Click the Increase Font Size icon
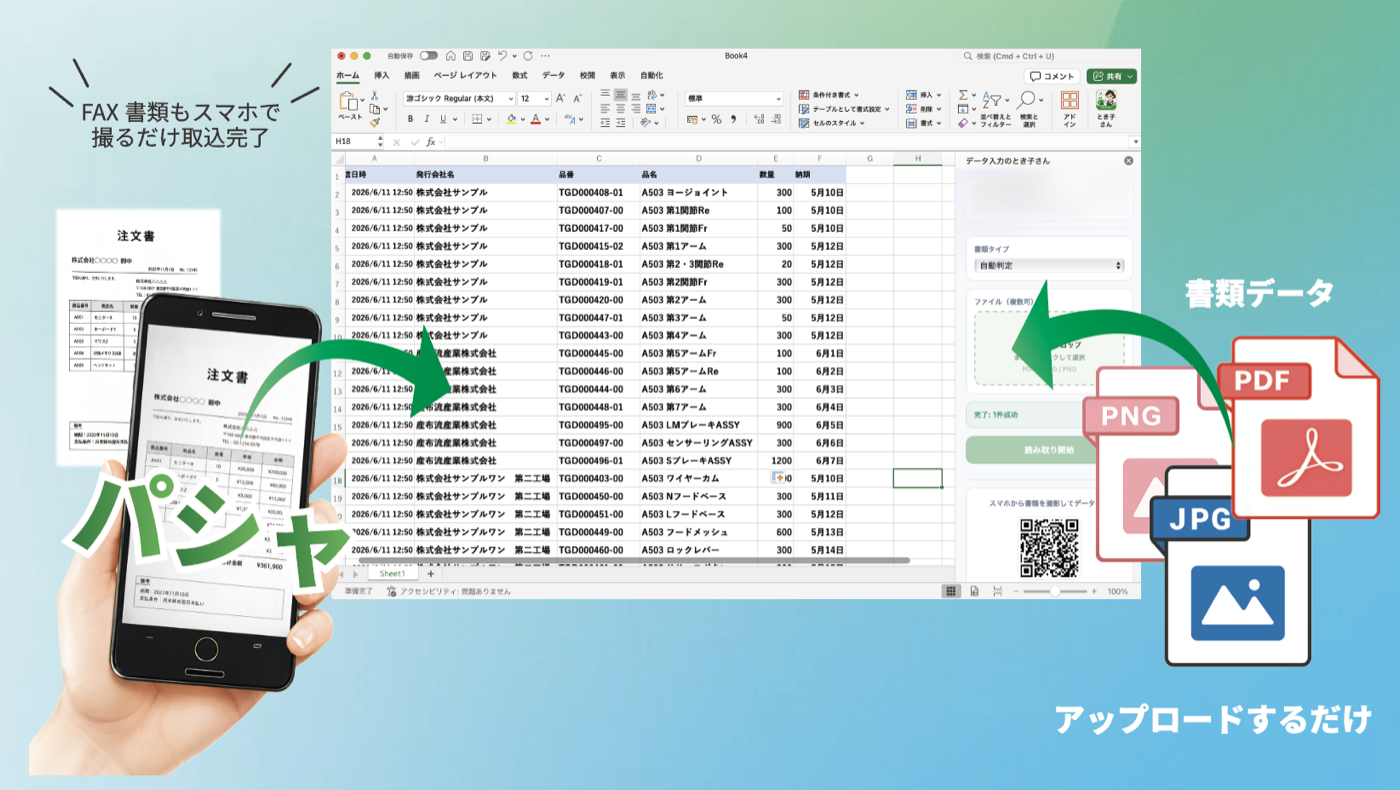1400x790 pixels. [561, 99]
